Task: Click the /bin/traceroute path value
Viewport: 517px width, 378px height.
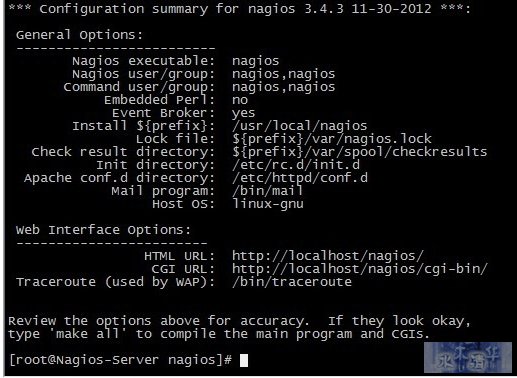Action: point(292,282)
